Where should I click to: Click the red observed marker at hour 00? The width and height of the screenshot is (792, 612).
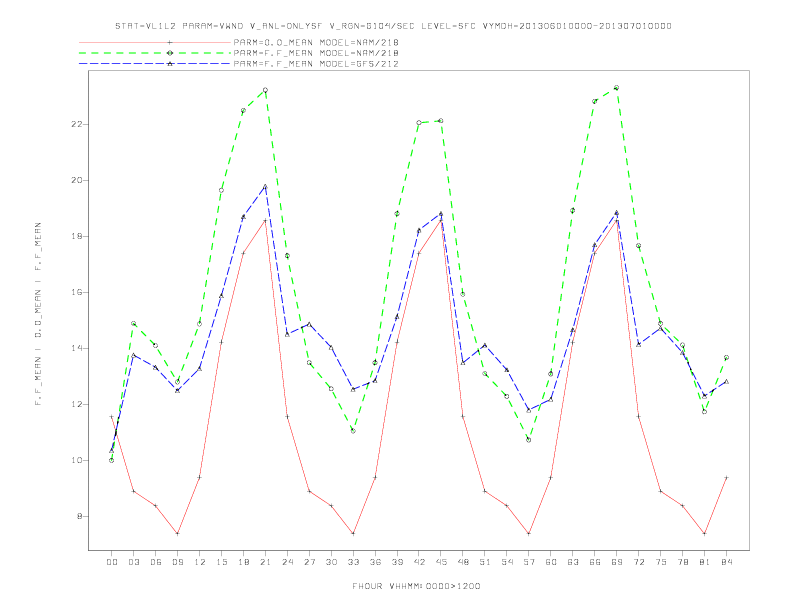(x=112, y=417)
